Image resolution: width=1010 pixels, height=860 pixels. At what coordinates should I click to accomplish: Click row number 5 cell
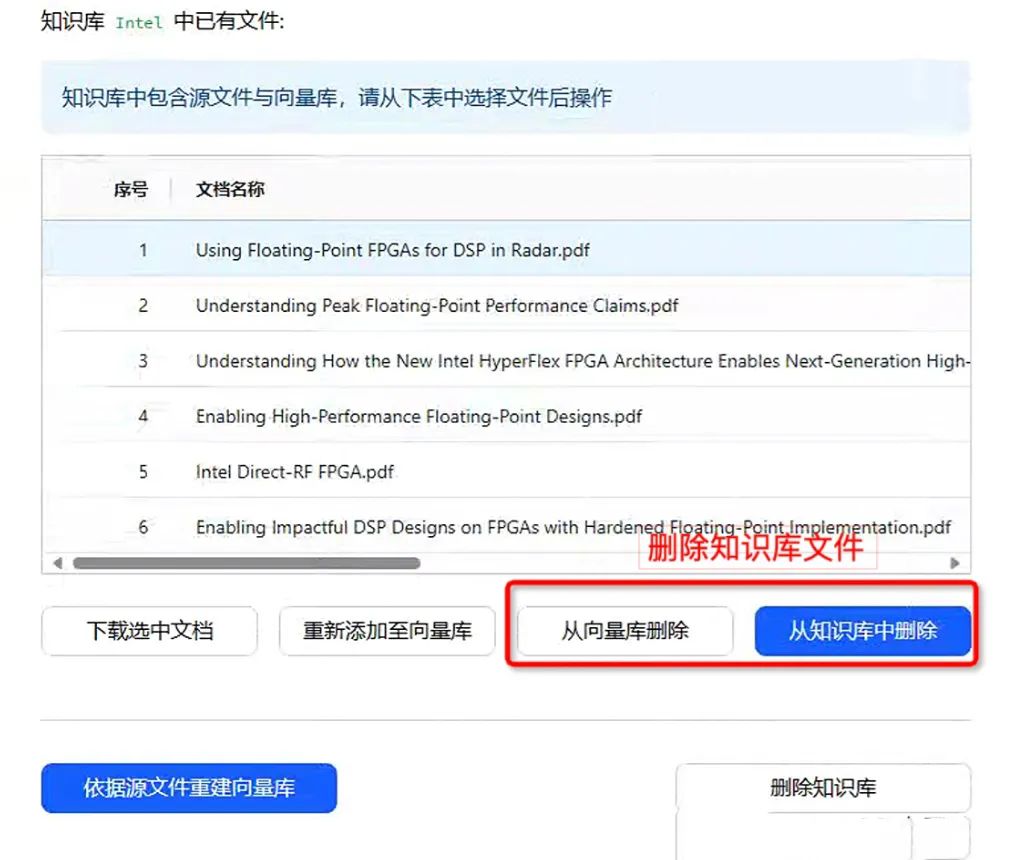click(143, 471)
